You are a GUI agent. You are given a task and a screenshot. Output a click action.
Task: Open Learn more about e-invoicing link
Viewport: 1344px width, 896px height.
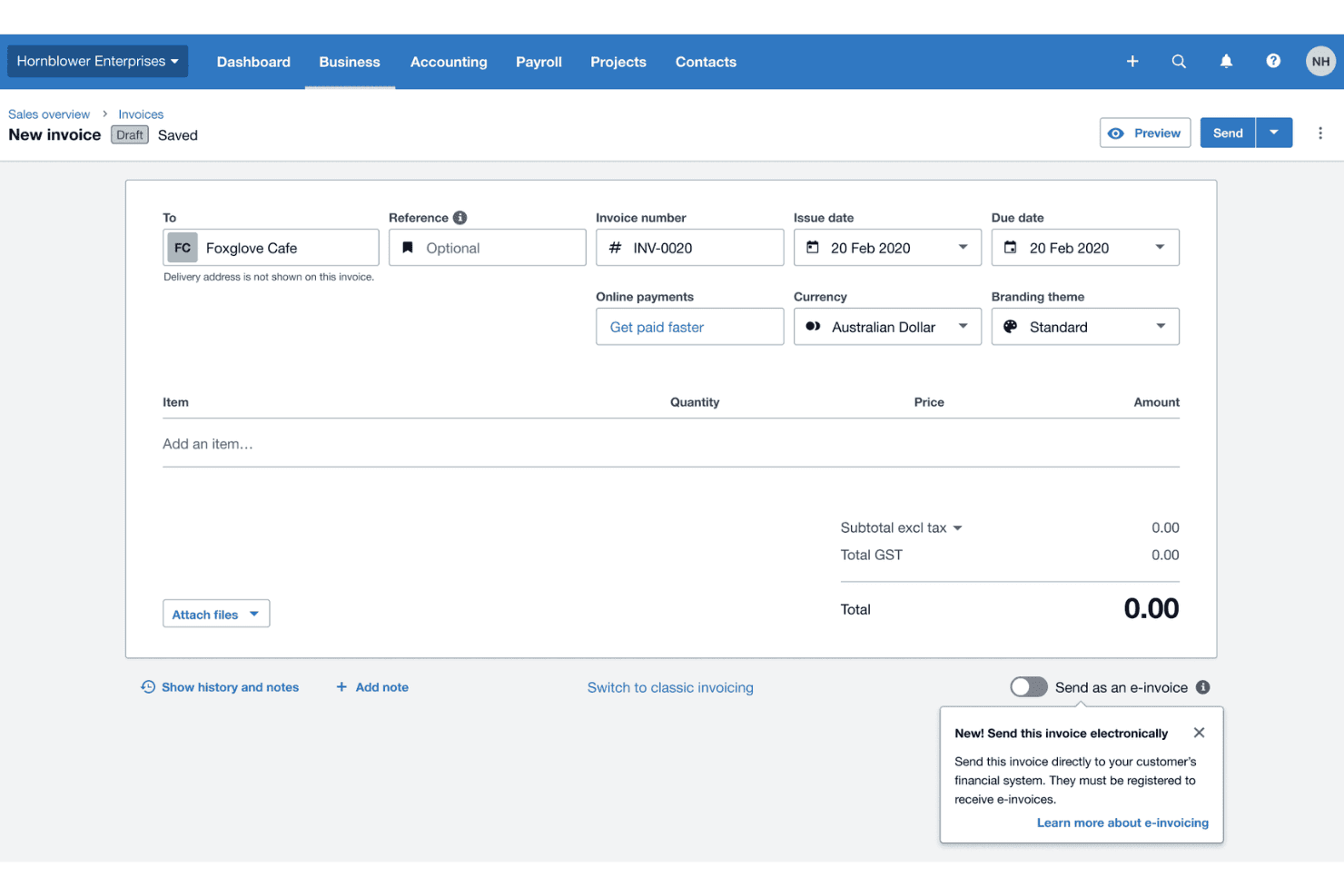[x=1122, y=822]
